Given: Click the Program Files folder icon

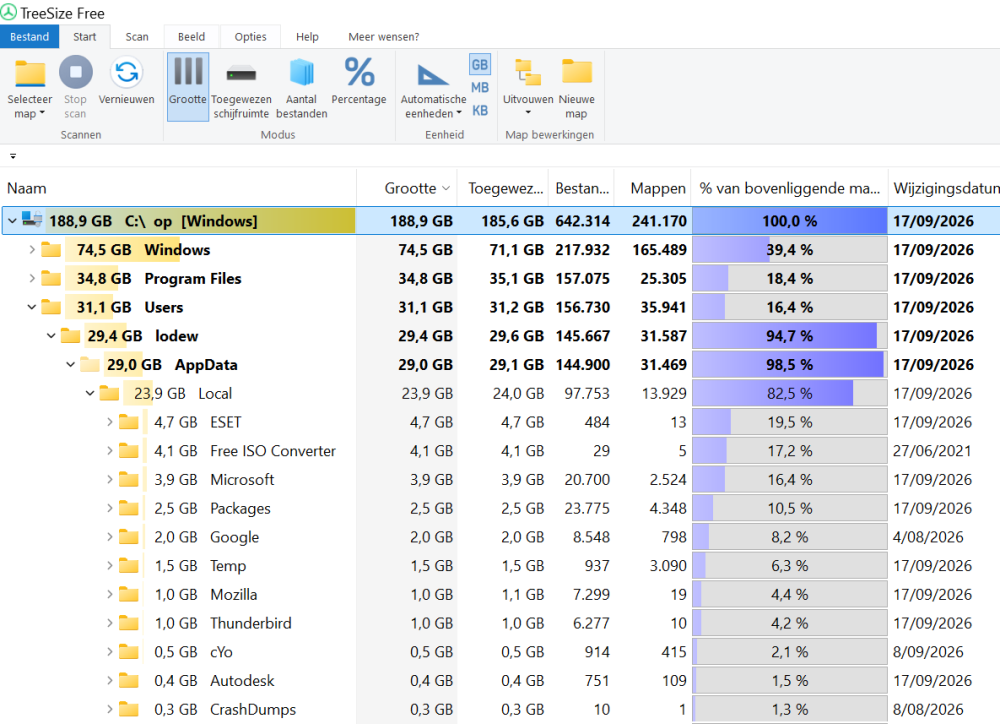Looking at the screenshot, I should (x=51, y=277).
